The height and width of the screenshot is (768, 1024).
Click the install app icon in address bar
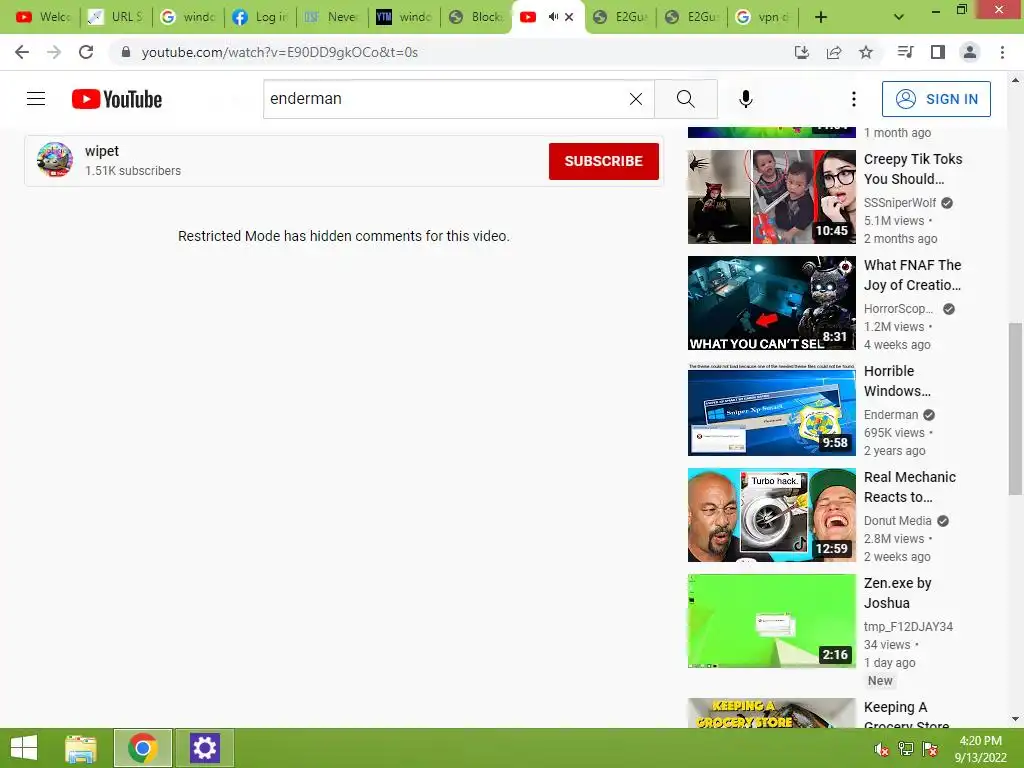pos(802,52)
